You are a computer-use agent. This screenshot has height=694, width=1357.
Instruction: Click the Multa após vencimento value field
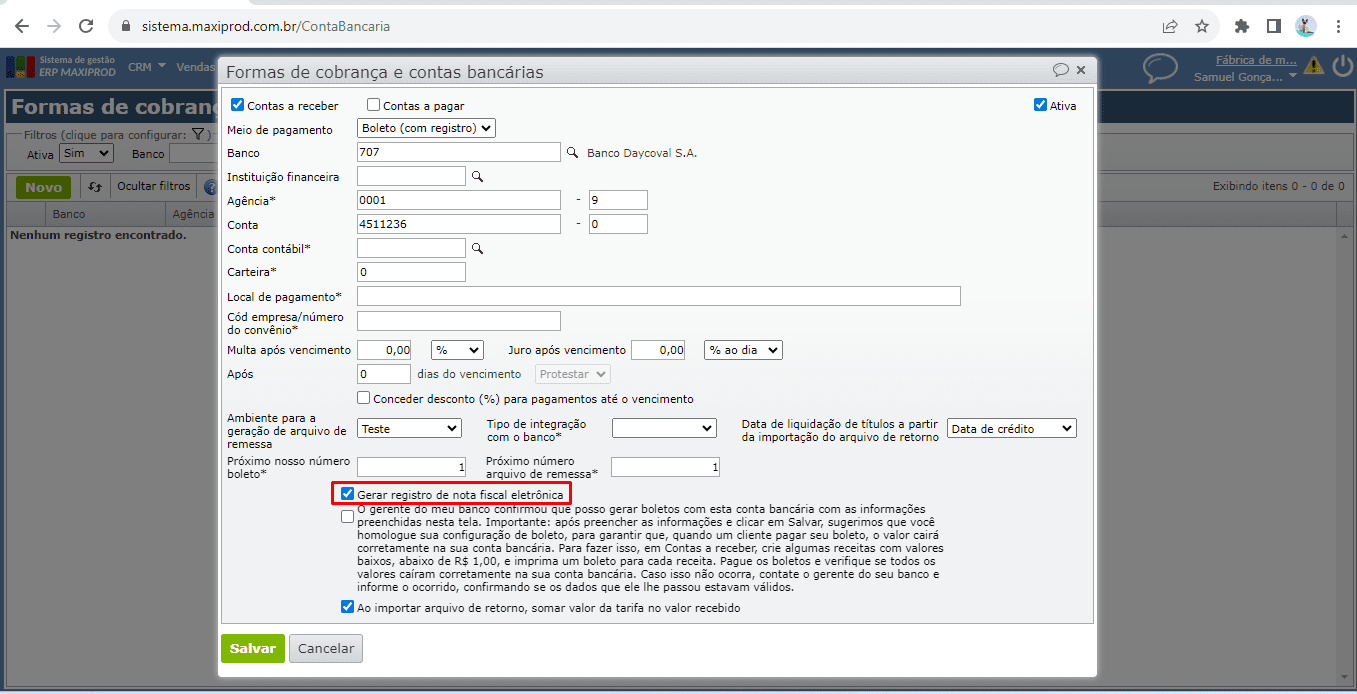point(384,350)
